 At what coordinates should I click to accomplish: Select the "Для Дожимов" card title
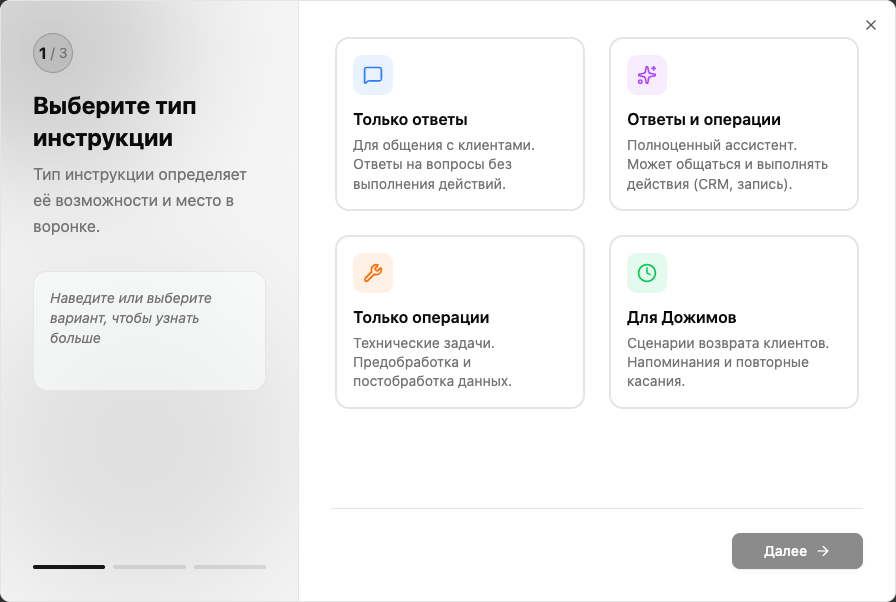[x=681, y=318]
